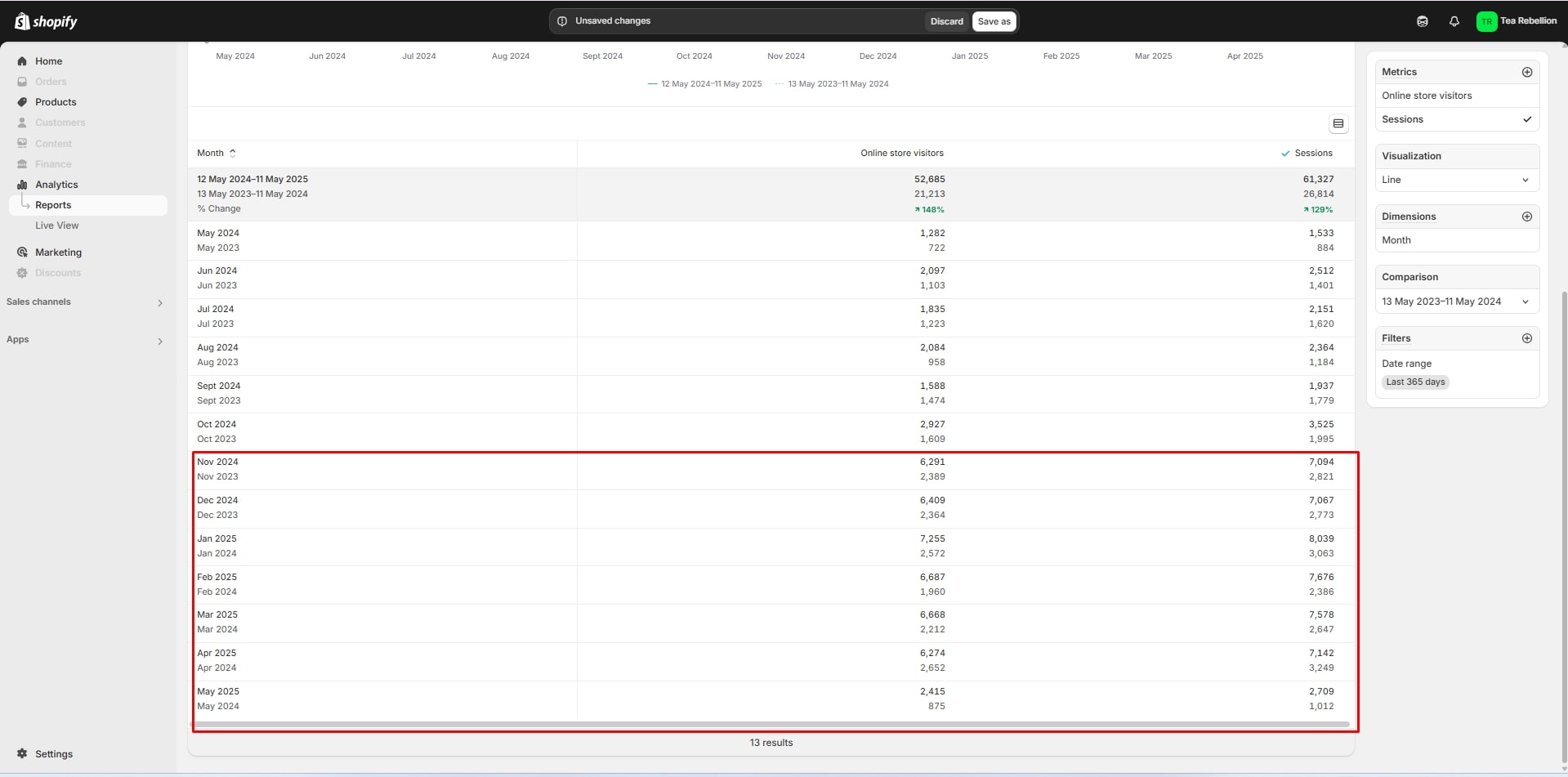Expand the Apps section
1568x777 pixels.
(x=159, y=341)
